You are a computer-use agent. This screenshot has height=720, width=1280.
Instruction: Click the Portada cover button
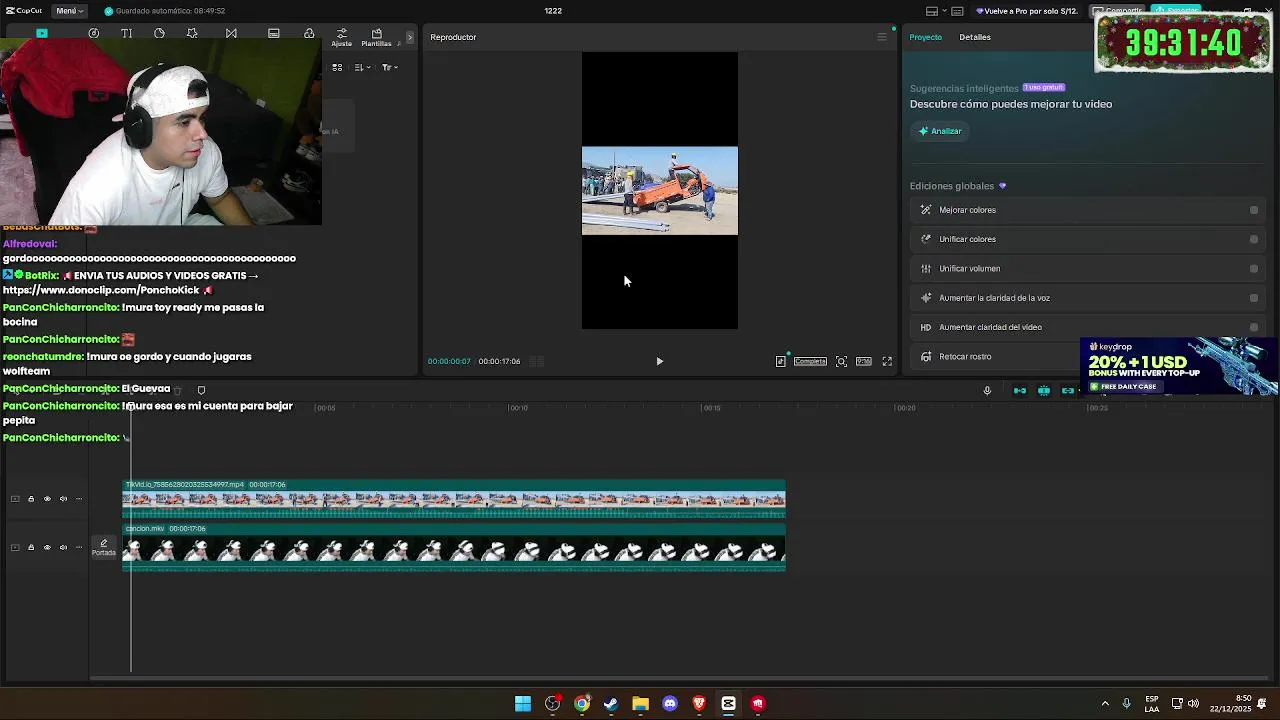[x=103, y=547]
